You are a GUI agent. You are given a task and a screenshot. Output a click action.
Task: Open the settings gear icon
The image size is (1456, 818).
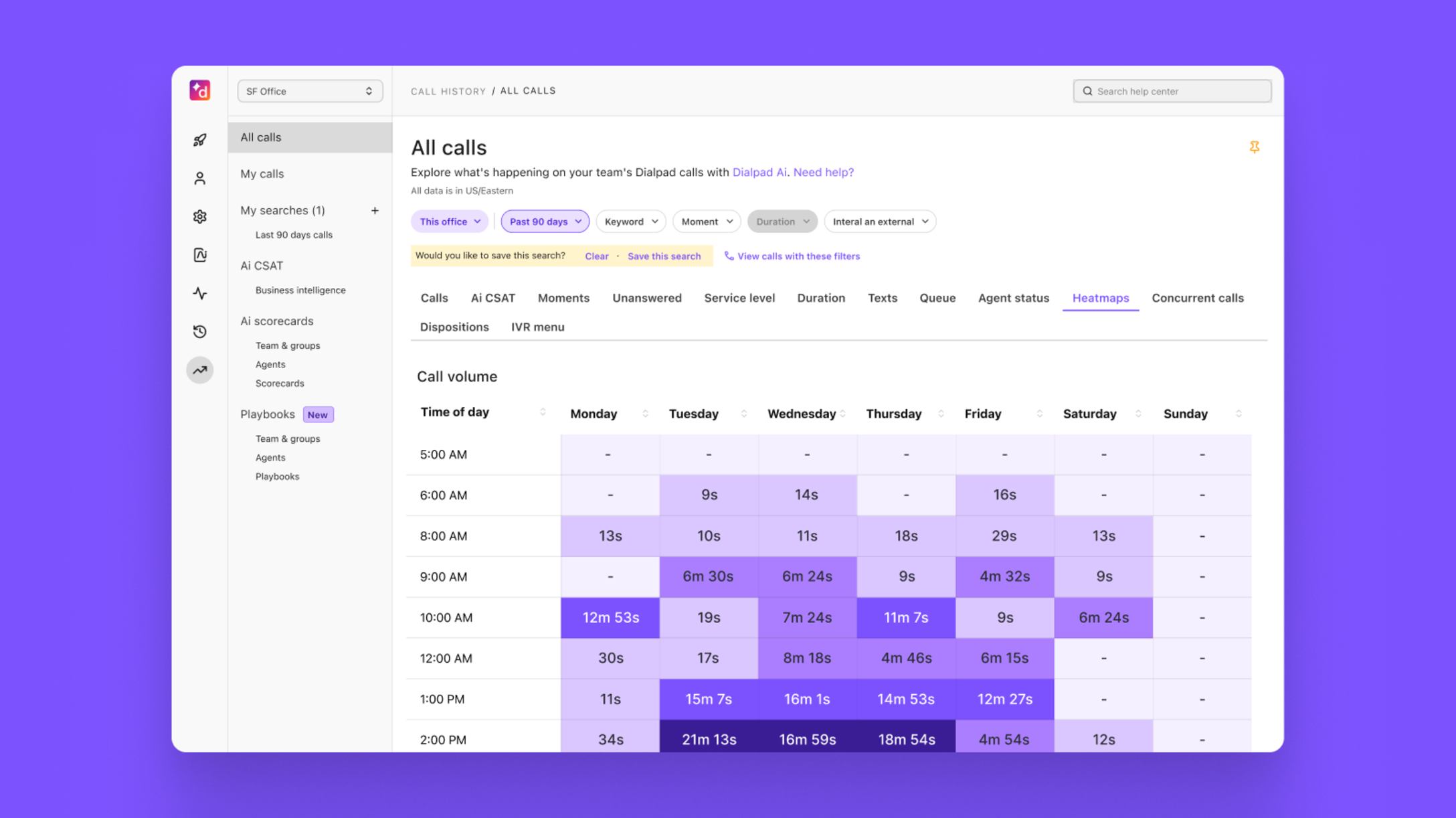[x=199, y=216]
